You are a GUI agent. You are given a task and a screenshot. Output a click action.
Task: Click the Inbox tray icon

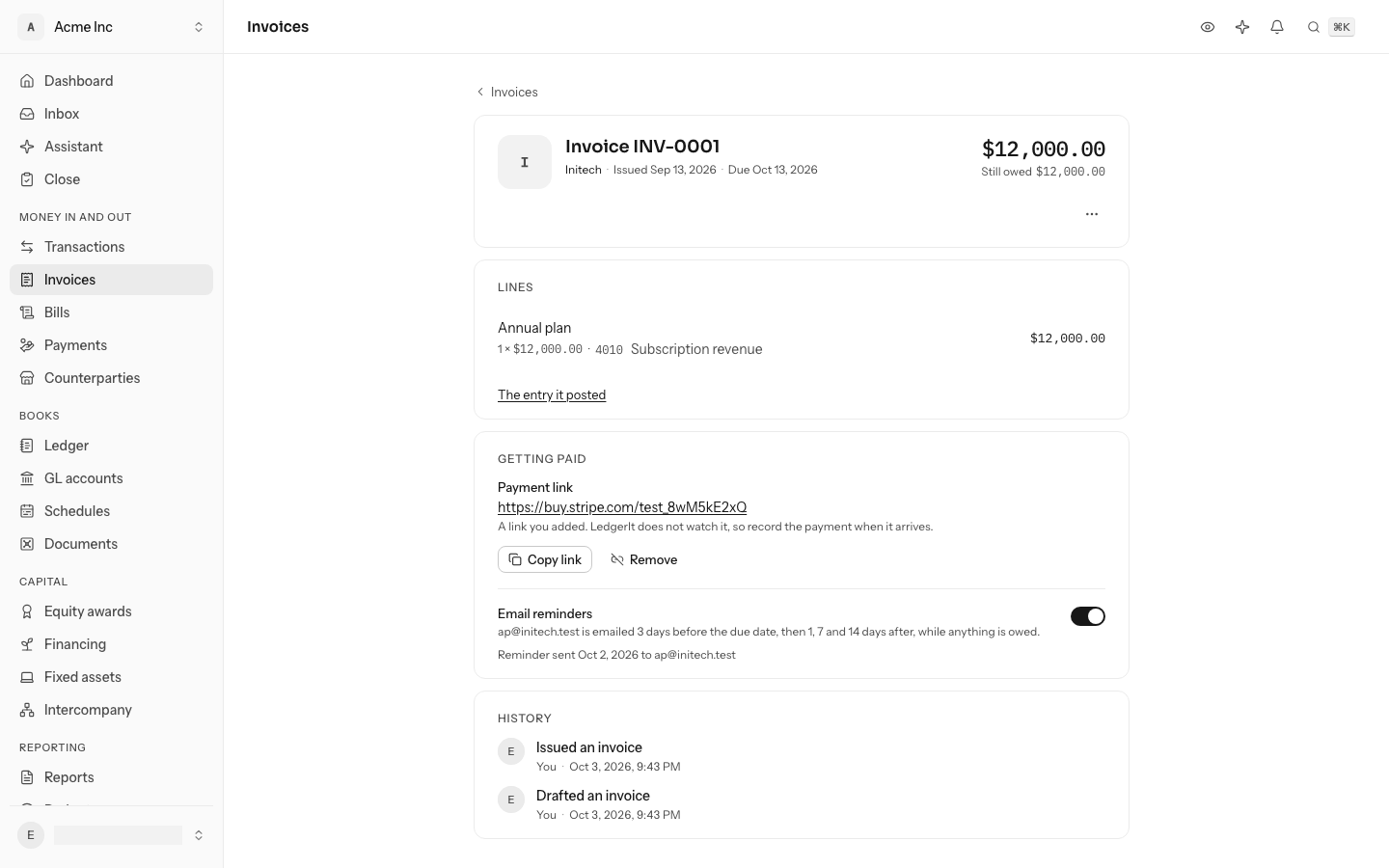click(x=27, y=114)
